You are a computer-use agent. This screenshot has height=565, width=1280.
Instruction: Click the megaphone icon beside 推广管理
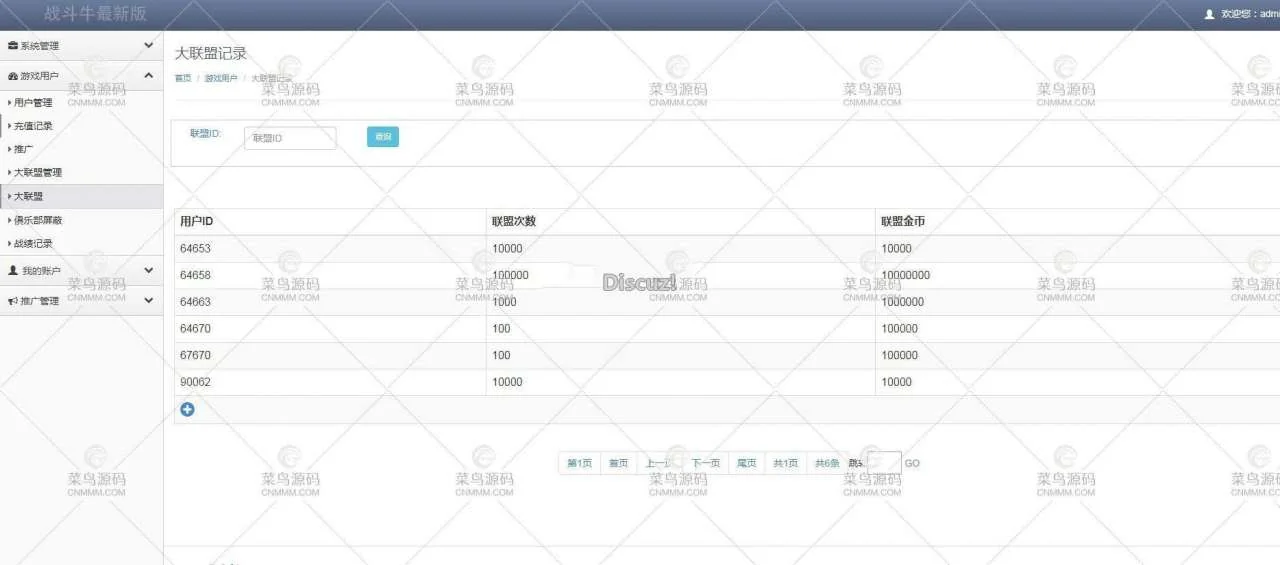pyautogui.click(x=12, y=301)
